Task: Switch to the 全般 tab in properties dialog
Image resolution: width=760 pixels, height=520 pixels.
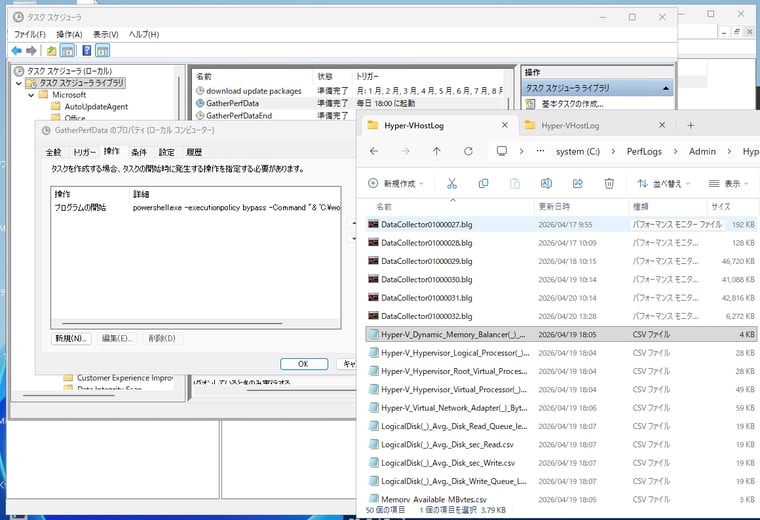Action: 53,152
